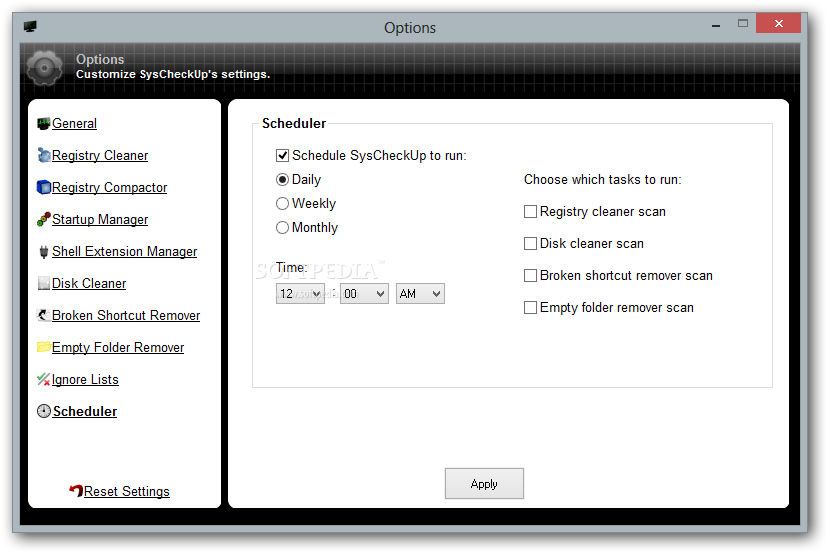Enable Registry cleaner scan task
This screenshot has height=553, width=828.
click(x=530, y=212)
